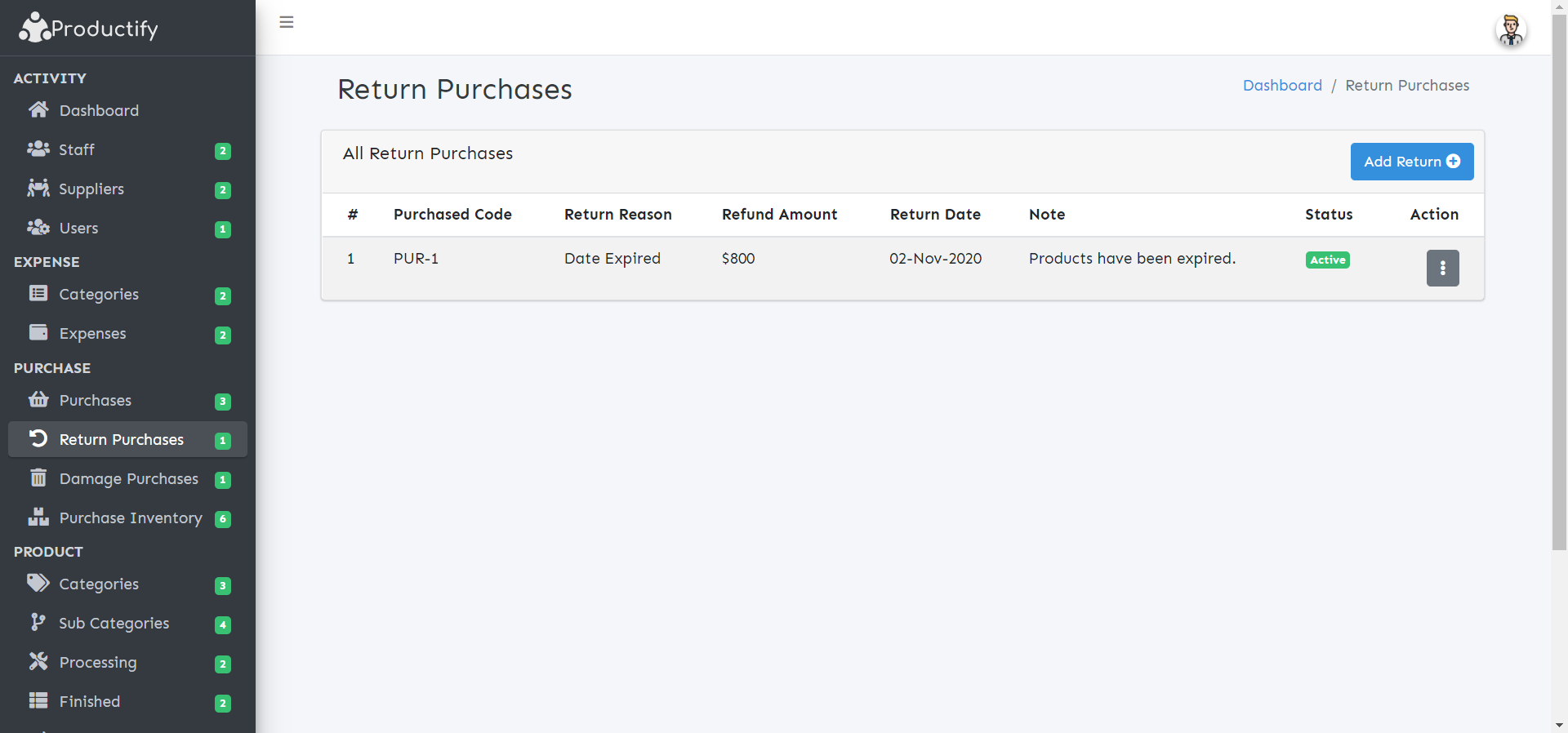Click the Purchase Inventory boxes icon
Screen dimensions: 1568x733
point(38,518)
